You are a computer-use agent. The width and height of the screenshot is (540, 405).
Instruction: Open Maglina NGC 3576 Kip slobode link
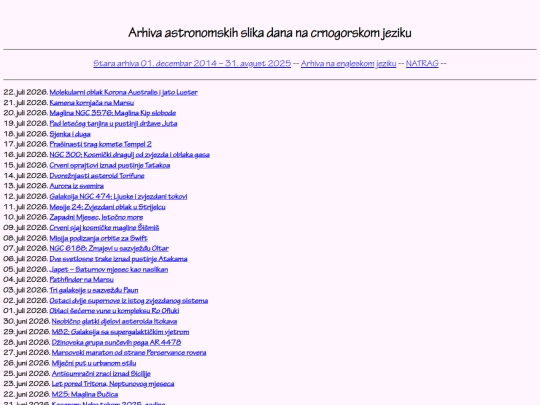[x=113, y=113]
